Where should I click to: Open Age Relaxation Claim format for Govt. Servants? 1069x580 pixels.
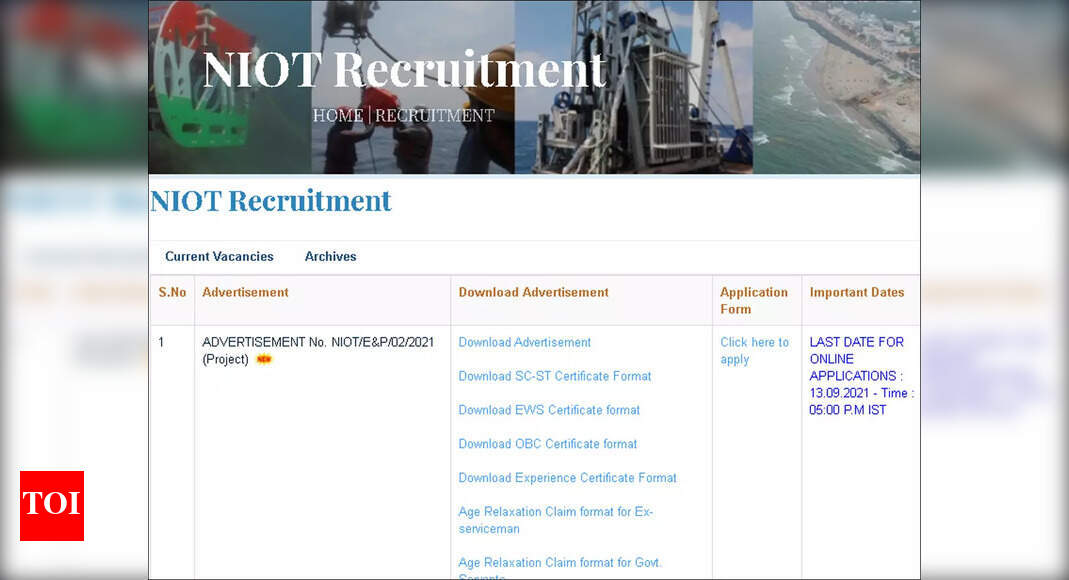click(560, 563)
